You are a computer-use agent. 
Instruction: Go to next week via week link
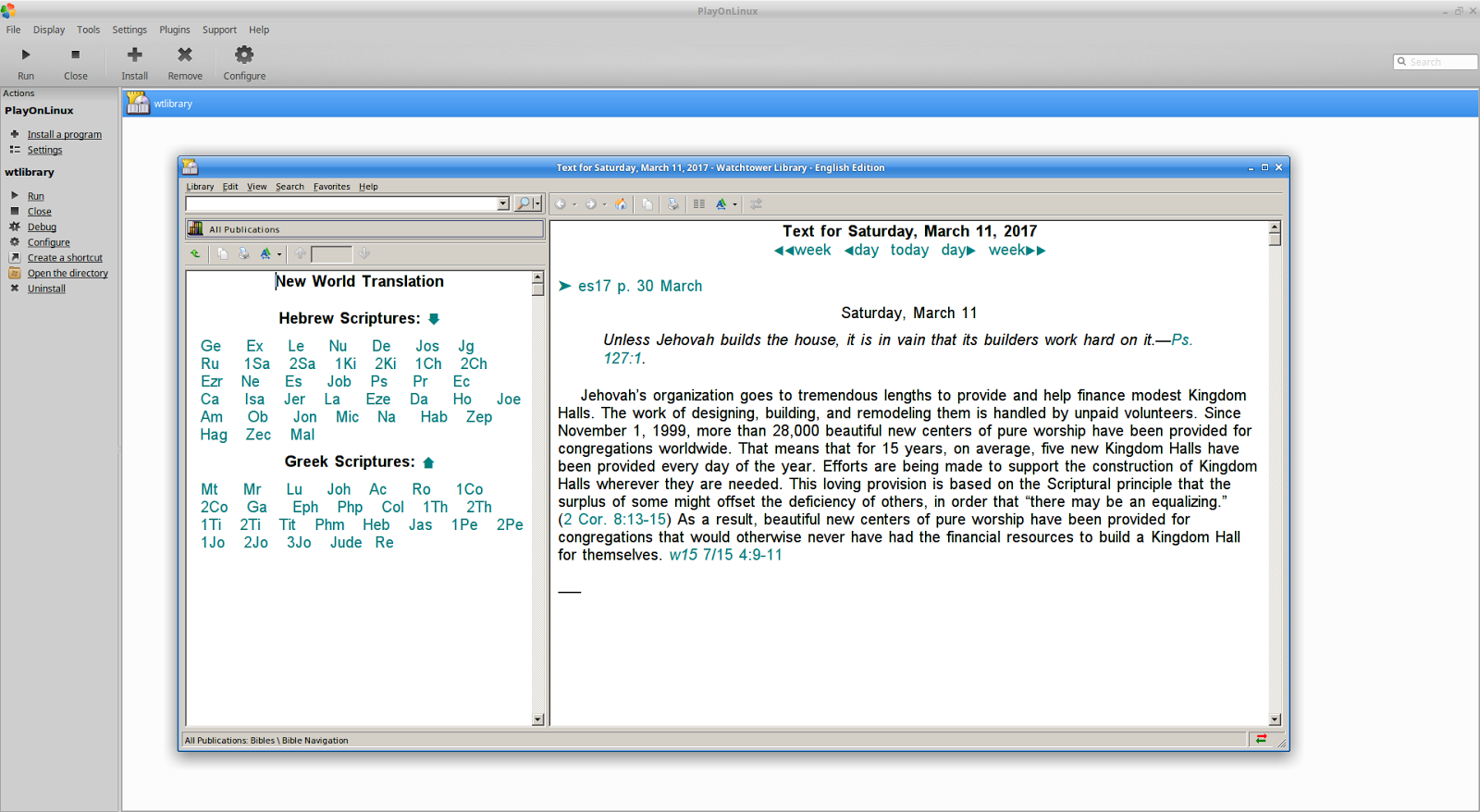(x=1017, y=251)
